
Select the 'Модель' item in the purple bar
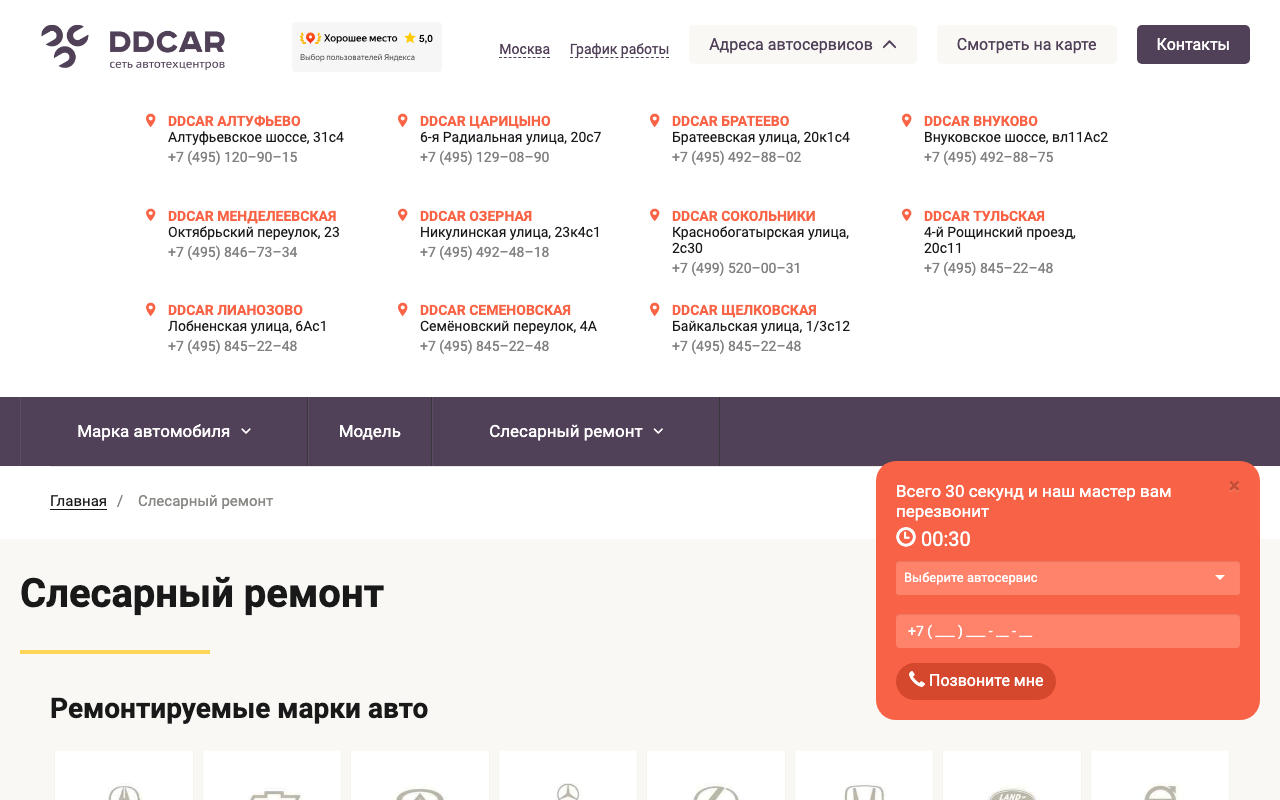(370, 432)
